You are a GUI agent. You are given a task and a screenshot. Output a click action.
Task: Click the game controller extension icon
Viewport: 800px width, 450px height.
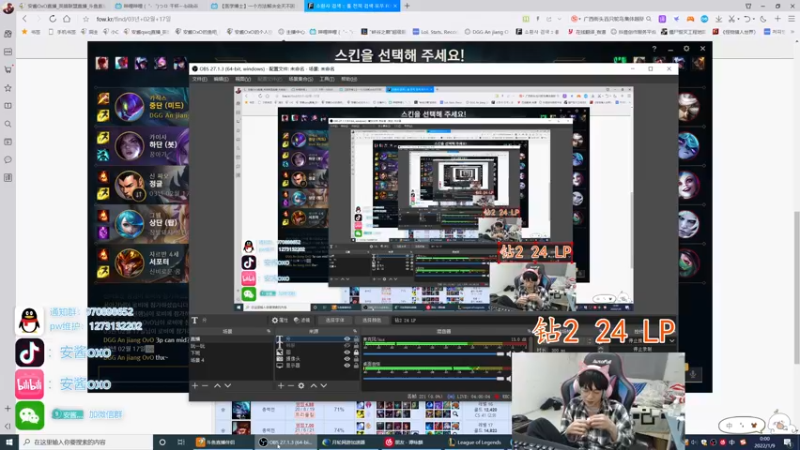tap(690, 19)
